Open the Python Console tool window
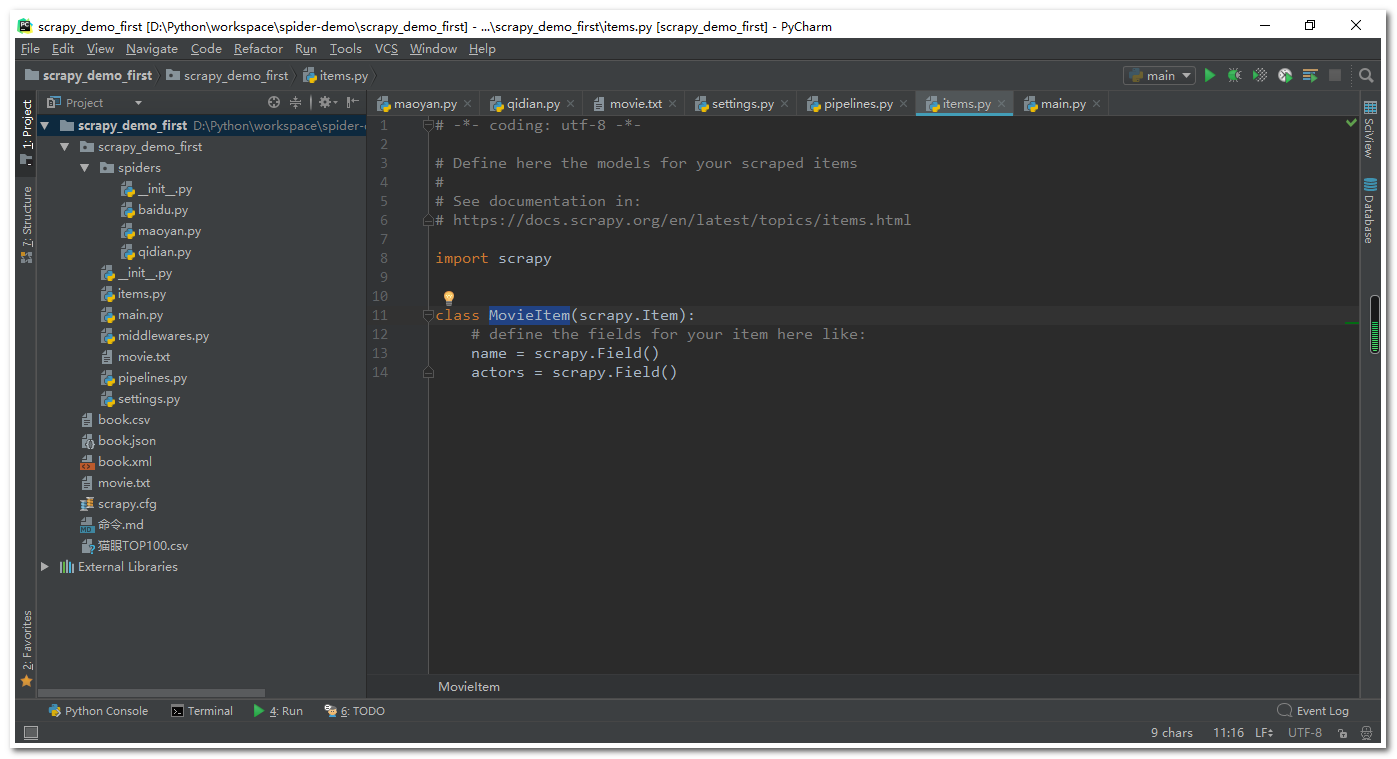 [98, 711]
